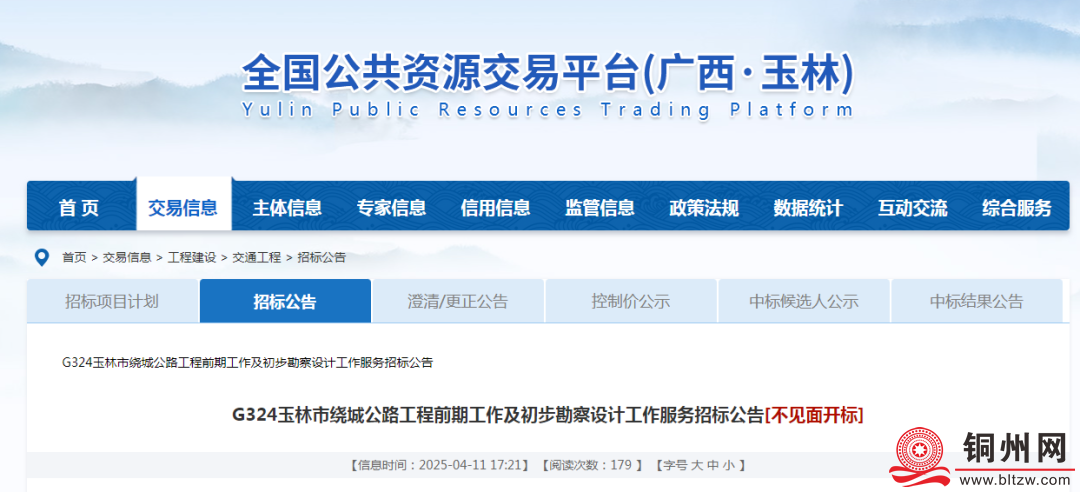Viewport: 1080px width, 492px height.
Task: Click the small G324 announcement title line
Action: pos(247,362)
